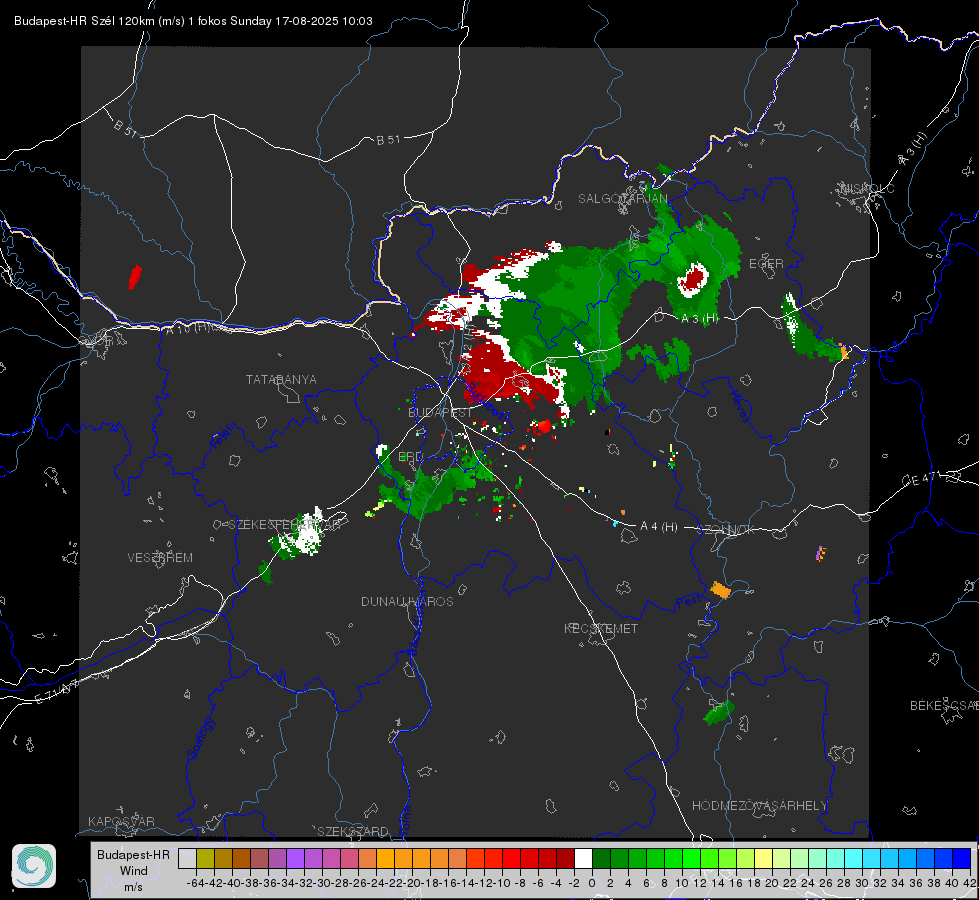Screen dimensions: 979x900
Task: Click the HÓDMEZŐVÁSÁRHELY city label
Action: click(759, 806)
